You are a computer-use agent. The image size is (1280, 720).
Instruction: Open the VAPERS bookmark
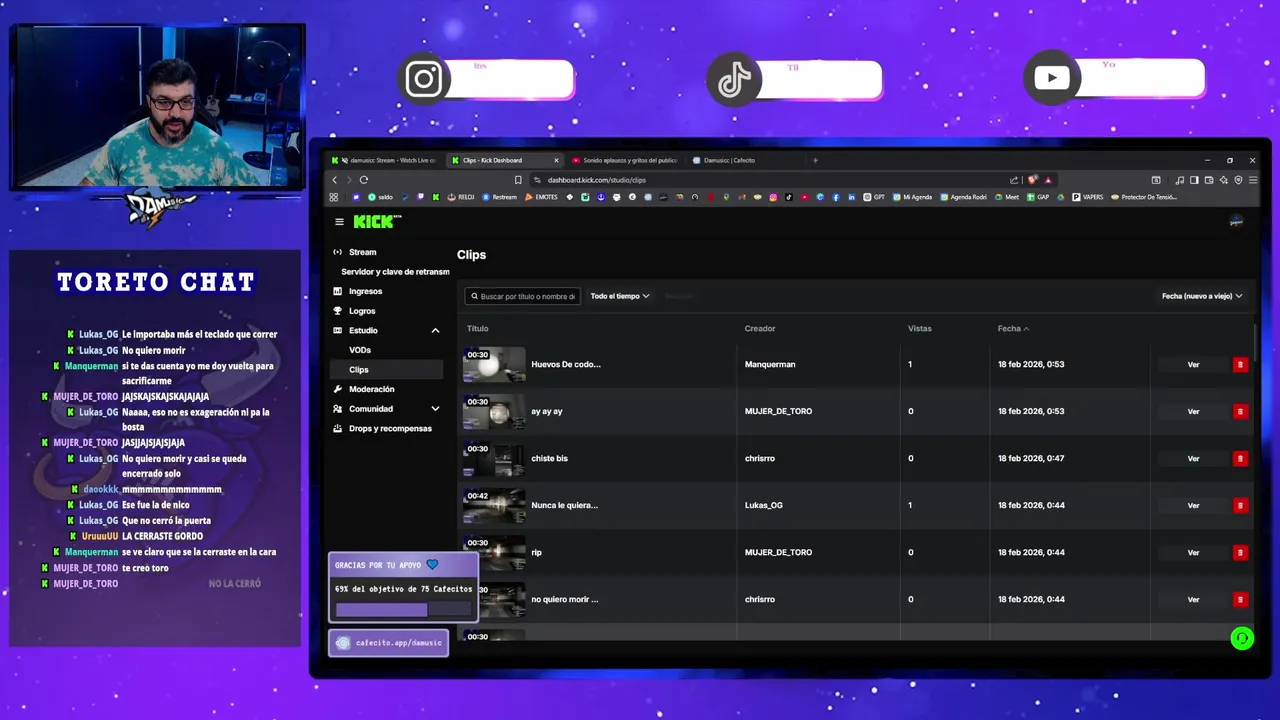point(1088,197)
